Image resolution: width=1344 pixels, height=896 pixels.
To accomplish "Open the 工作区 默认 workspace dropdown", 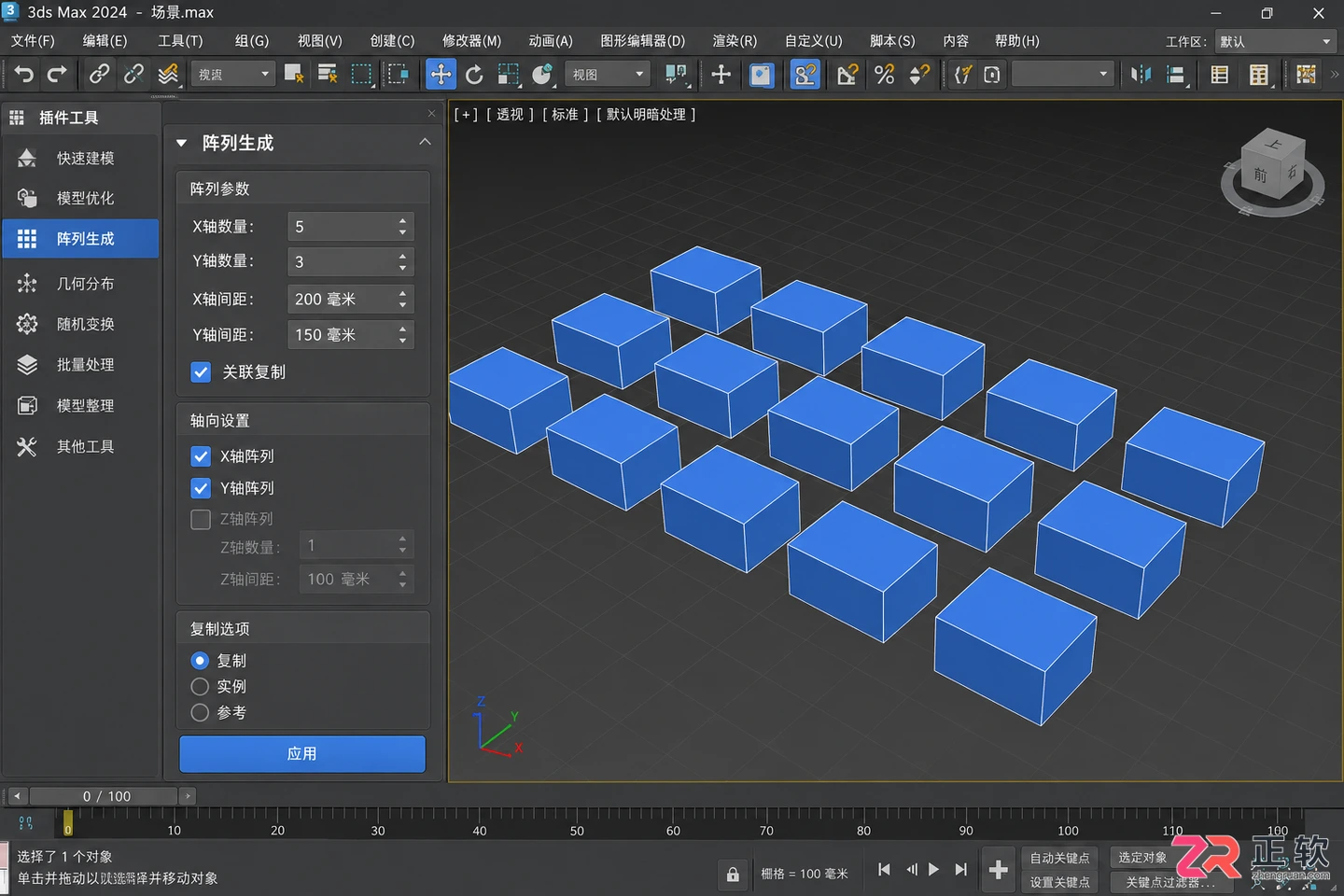I will click(x=1275, y=41).
